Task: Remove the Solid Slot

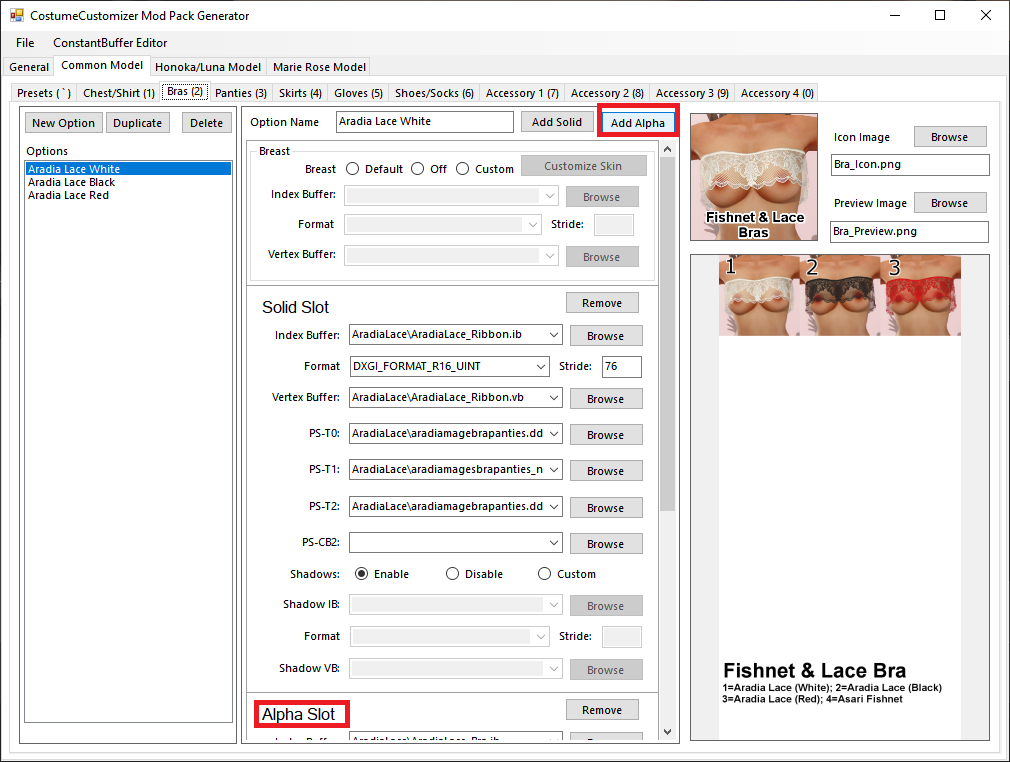Action: pos(602,303)
